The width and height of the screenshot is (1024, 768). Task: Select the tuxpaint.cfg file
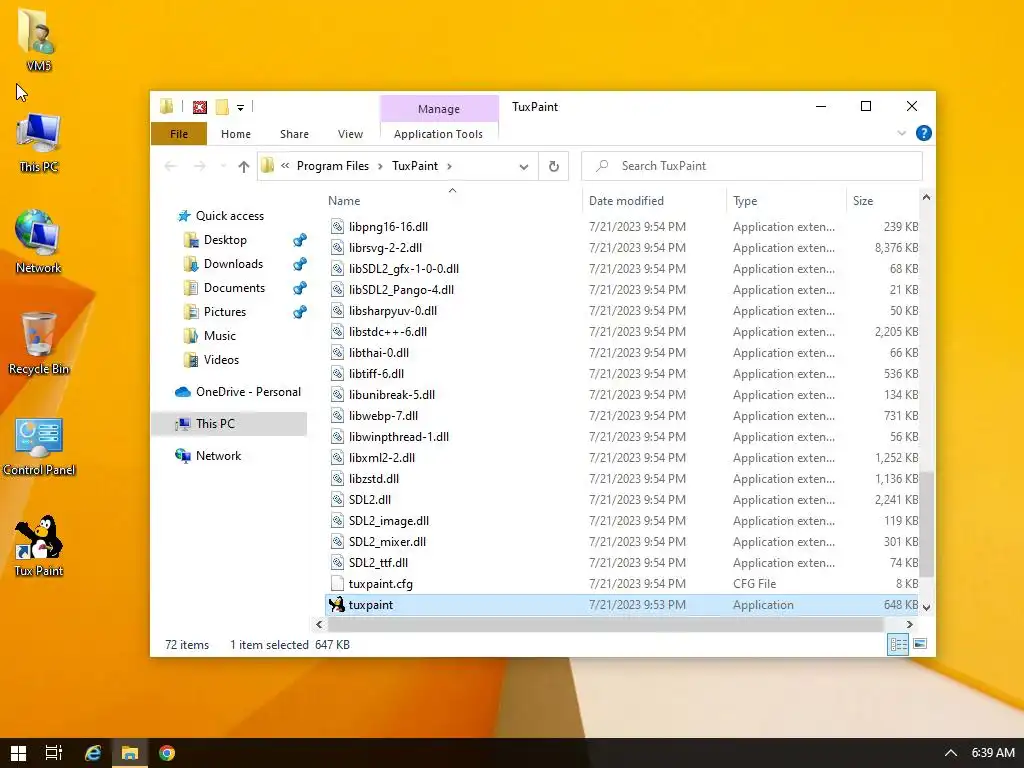pyautogui.click(x=622, y=584)
